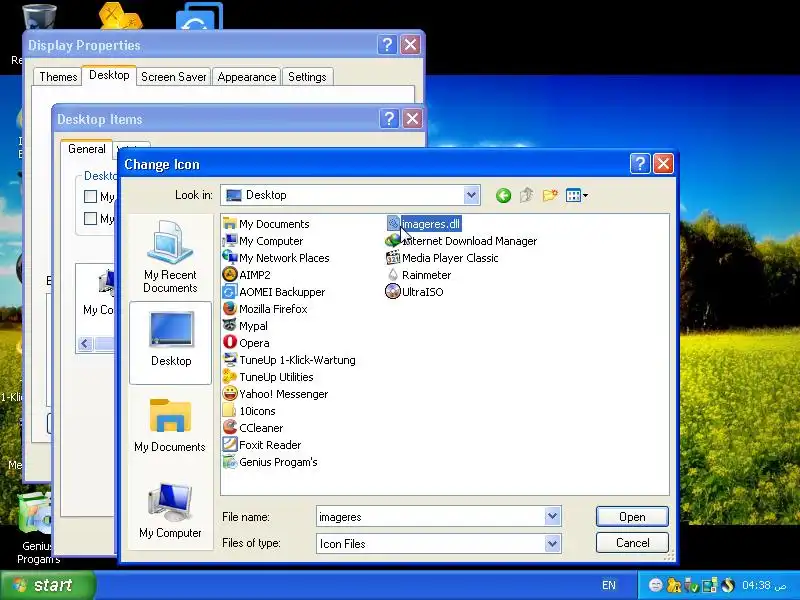Switch to Settings tab
This screenshot has height=600, width=800.
tap(307, 77)
